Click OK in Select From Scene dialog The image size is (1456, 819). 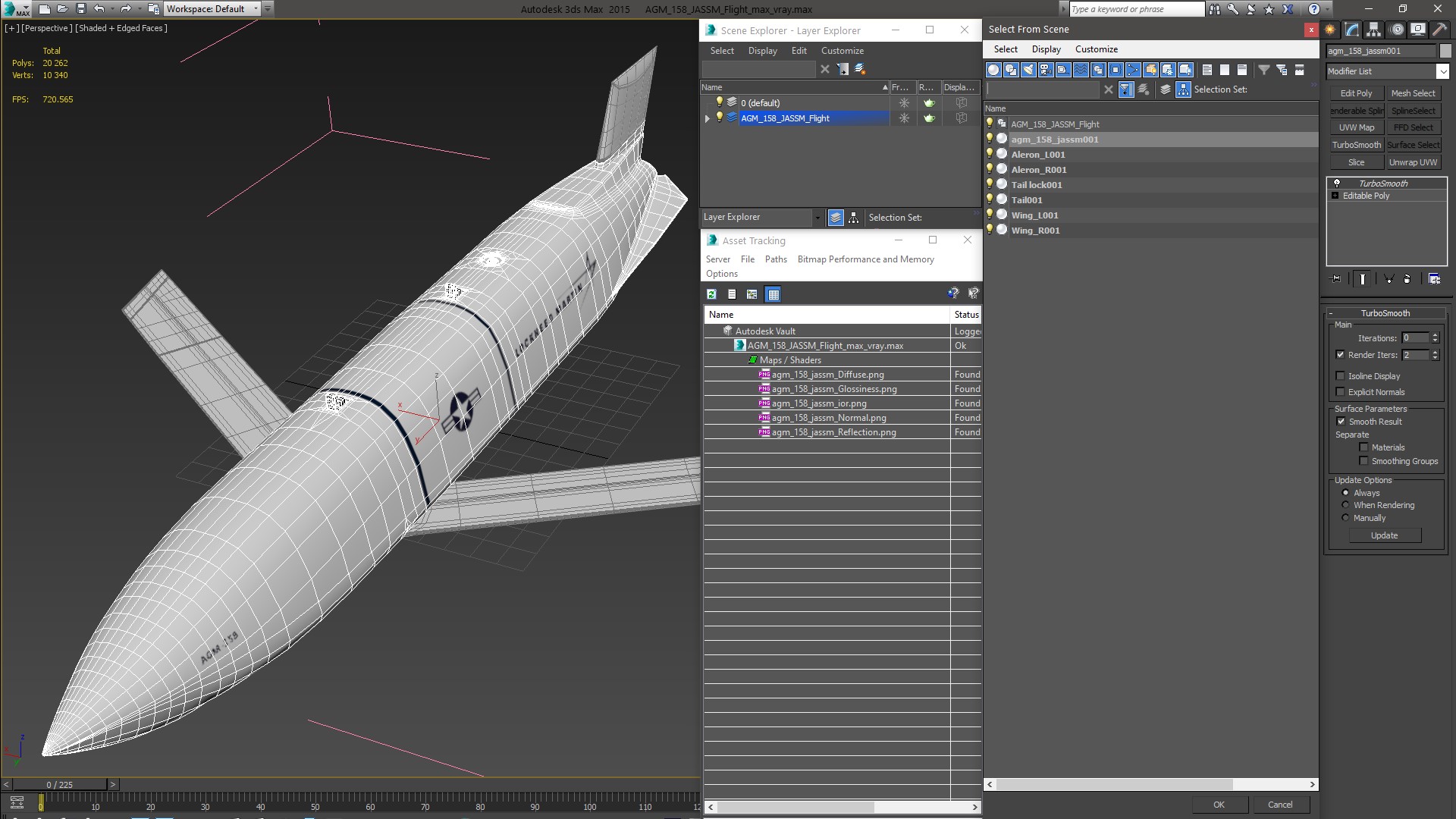point(1219,805)
